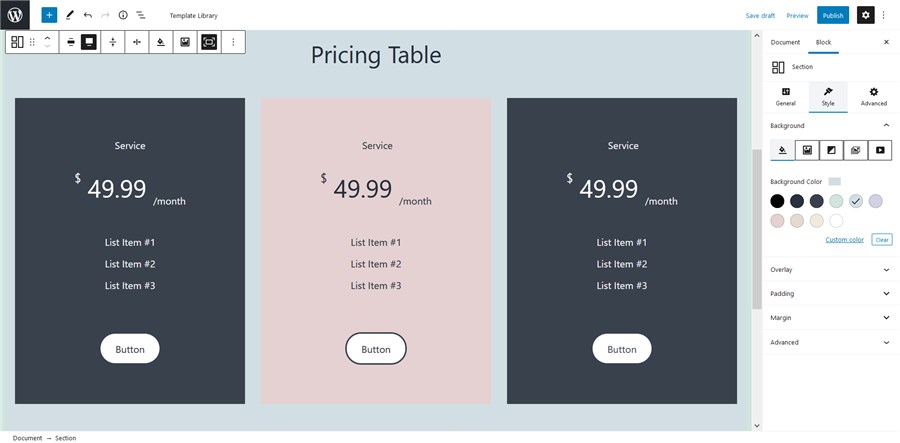Image resolution: width=900 pixels, height=443 pixels.
Task: Click the WordPress logo icon
Action: pyautogui.click(x=15, y=15)
